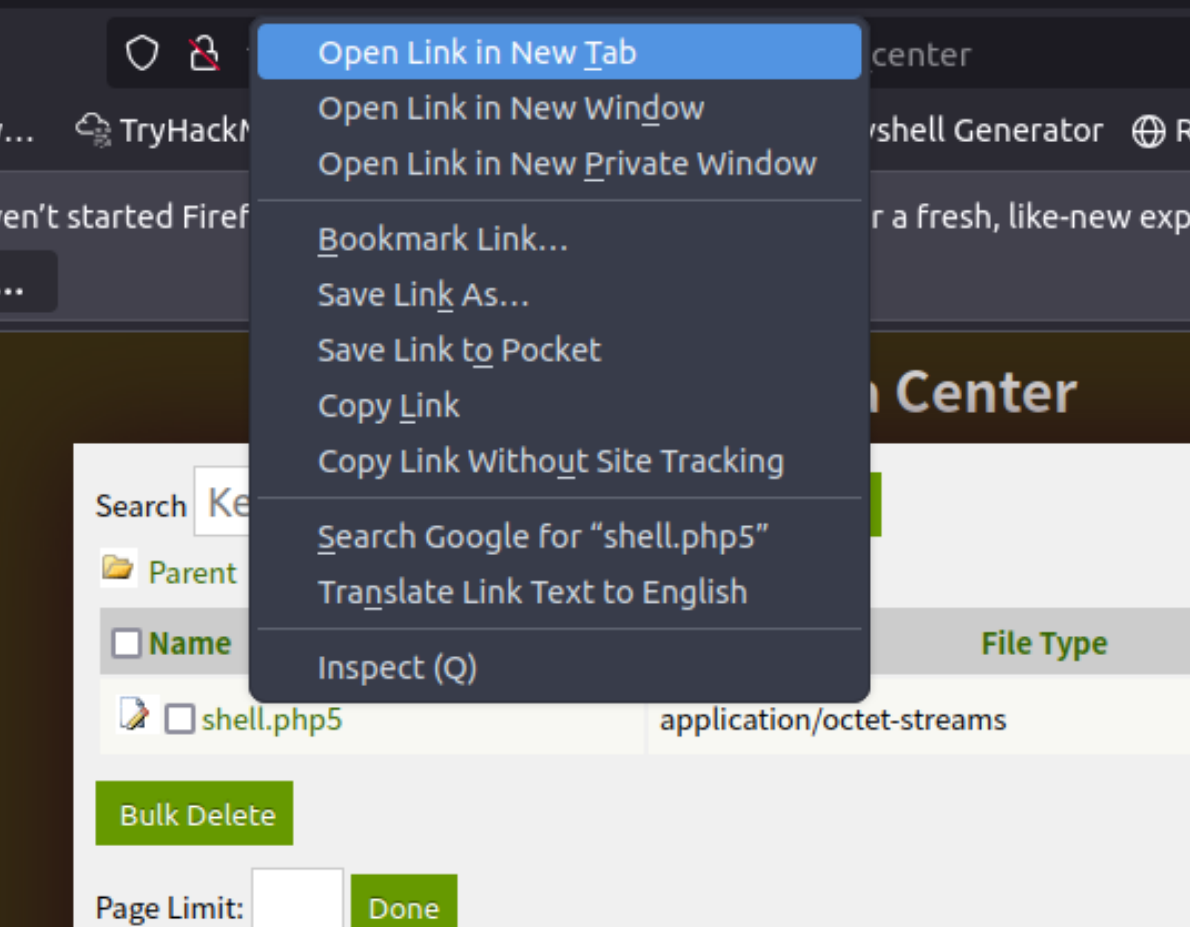Click Copy Link in context menu
1190x927 pixels.
pos(559,405)
